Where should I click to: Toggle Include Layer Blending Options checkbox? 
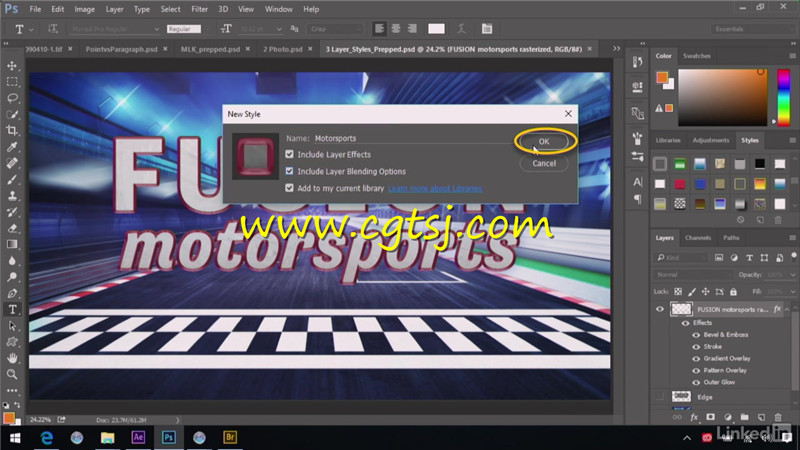[x=289, y=171]
